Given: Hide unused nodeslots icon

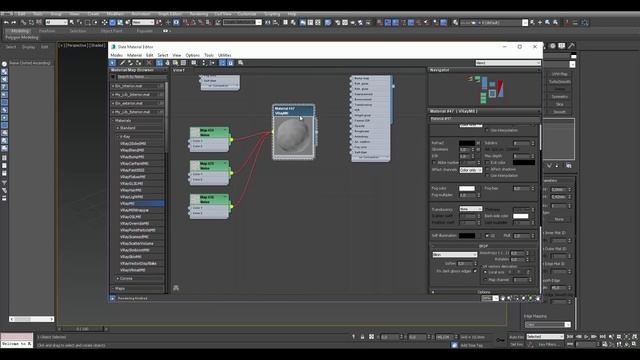Looking at the screenshot, I should click(x=167, y=63).
